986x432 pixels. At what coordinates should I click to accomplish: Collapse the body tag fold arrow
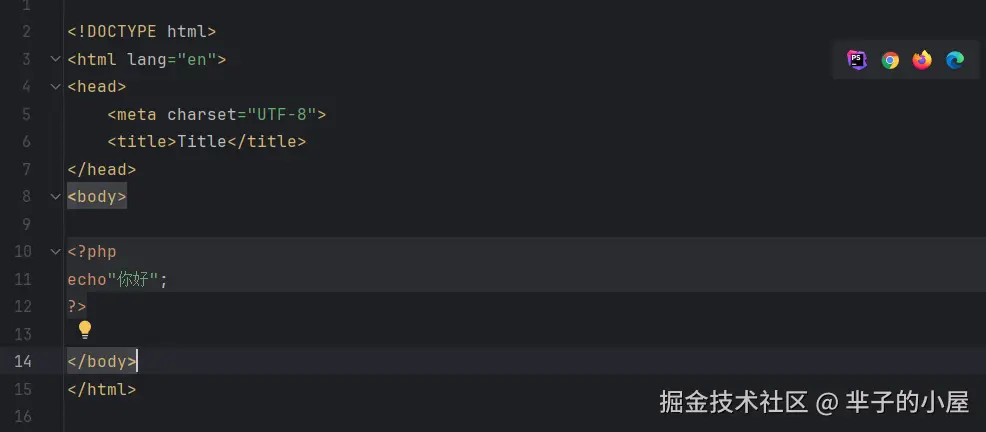pyautogui.click(x=55, y=196)
